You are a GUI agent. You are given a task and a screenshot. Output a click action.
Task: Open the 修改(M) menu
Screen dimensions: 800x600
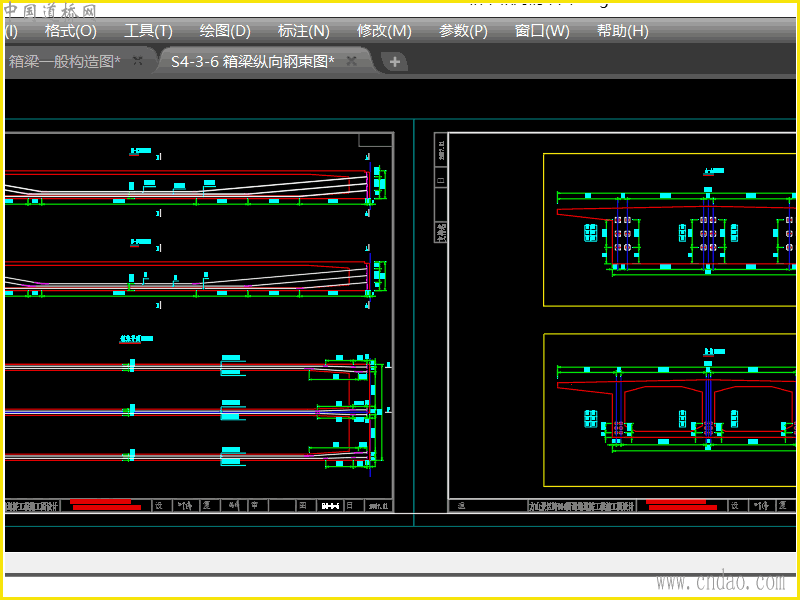pos(384,31)
